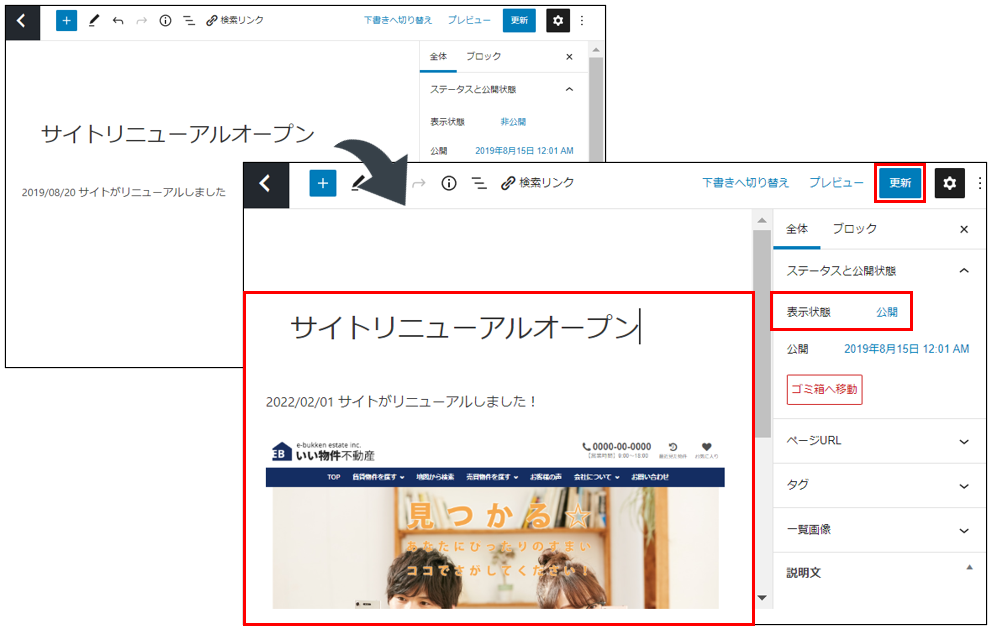The image size is (996, 632).
Task: Expand the タグ panel
Action: click(964, 485)
